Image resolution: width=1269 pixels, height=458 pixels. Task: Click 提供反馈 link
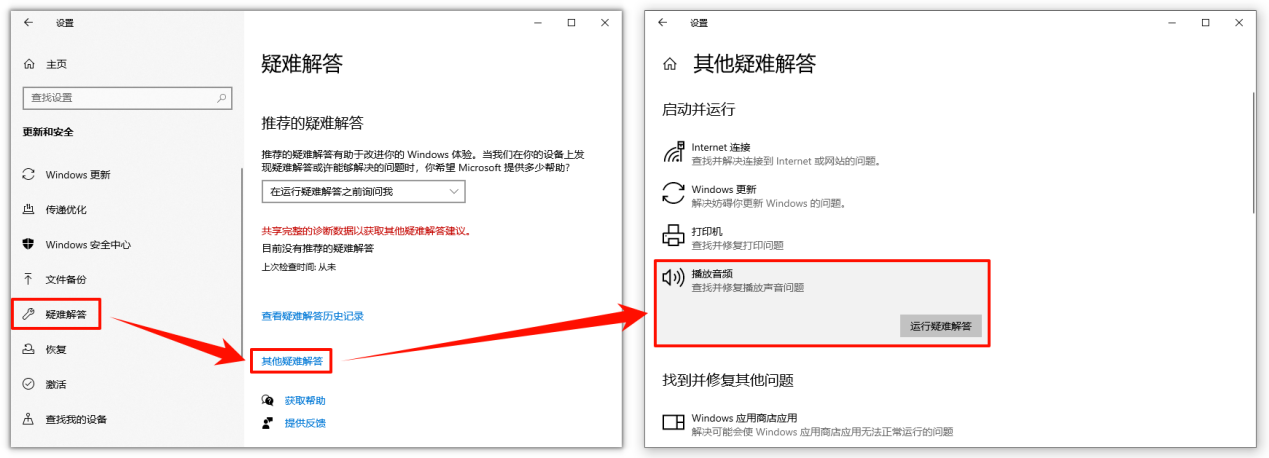305,423
